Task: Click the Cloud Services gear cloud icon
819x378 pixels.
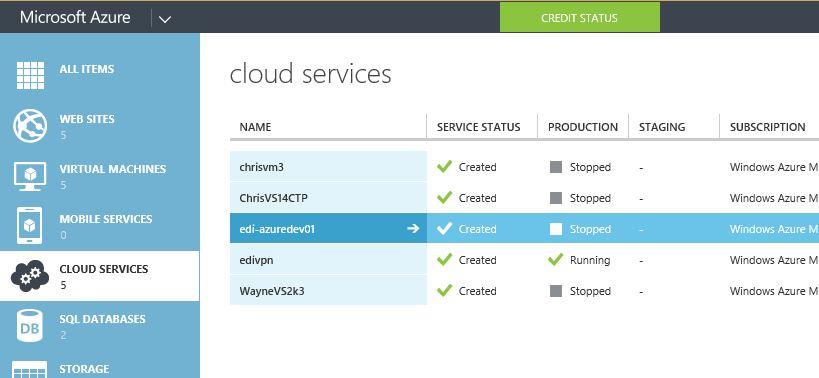Action: coord(30,276)
